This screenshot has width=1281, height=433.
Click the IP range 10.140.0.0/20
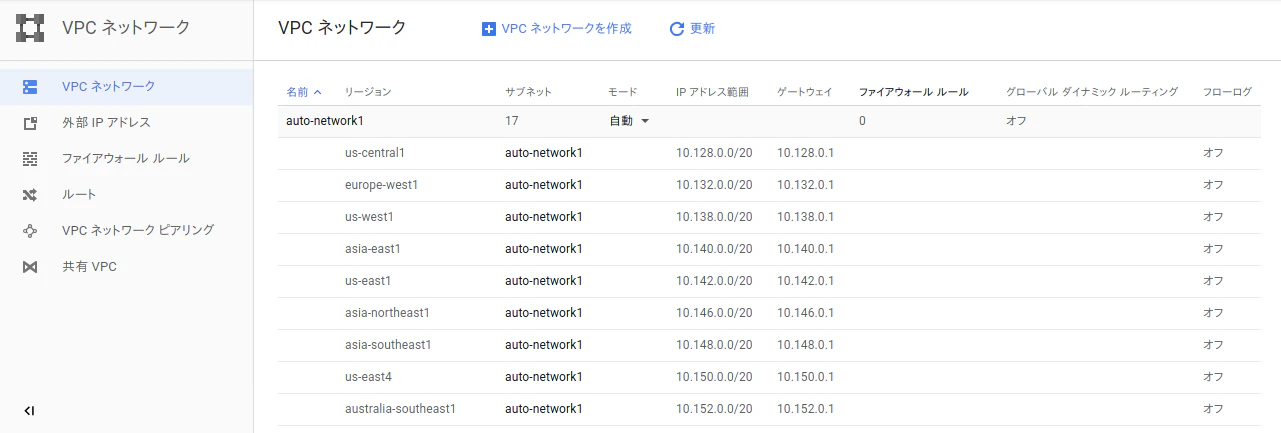pos(714,249)
